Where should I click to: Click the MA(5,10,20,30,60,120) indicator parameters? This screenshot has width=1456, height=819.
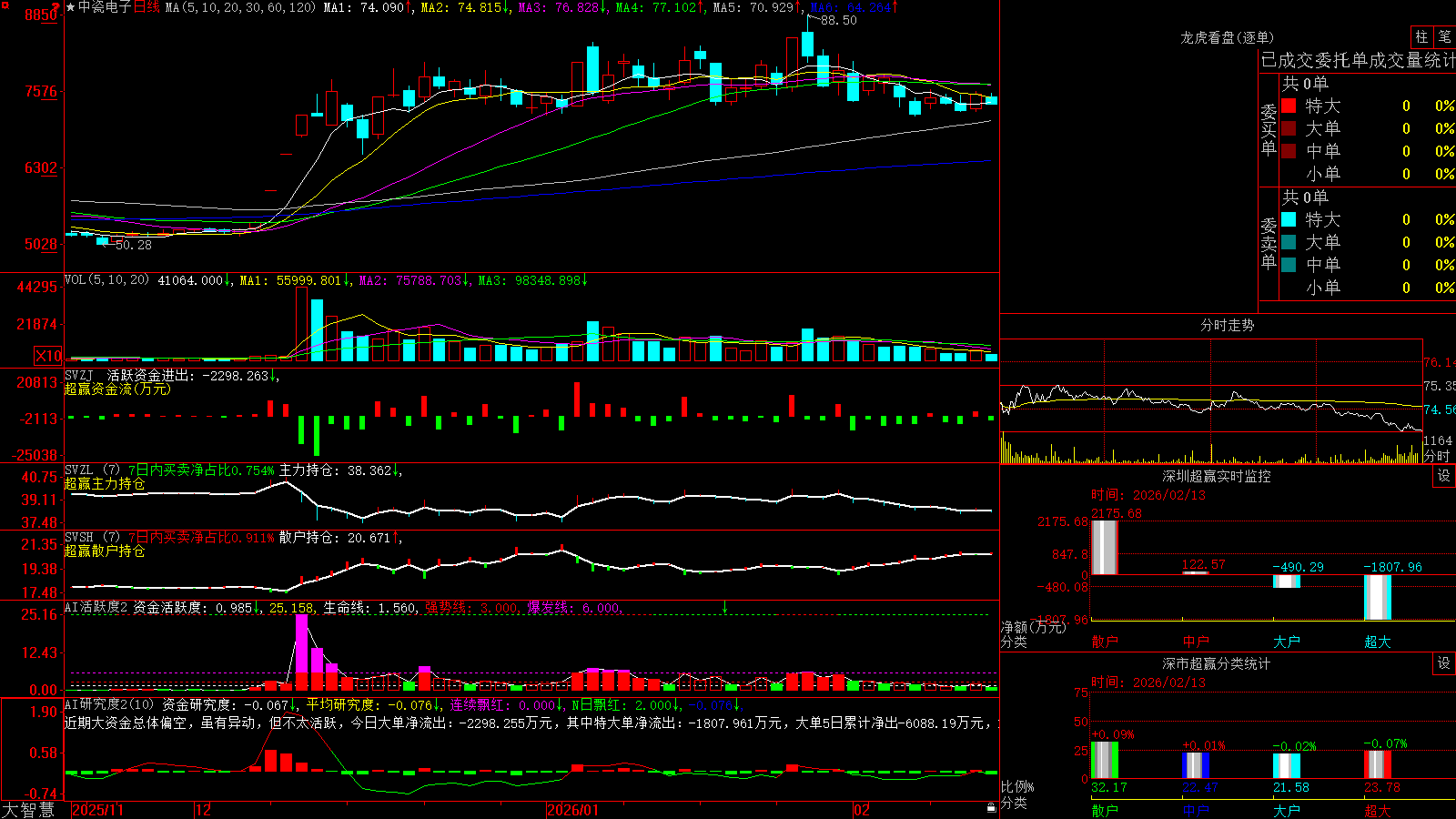click(x=240, y=7)
